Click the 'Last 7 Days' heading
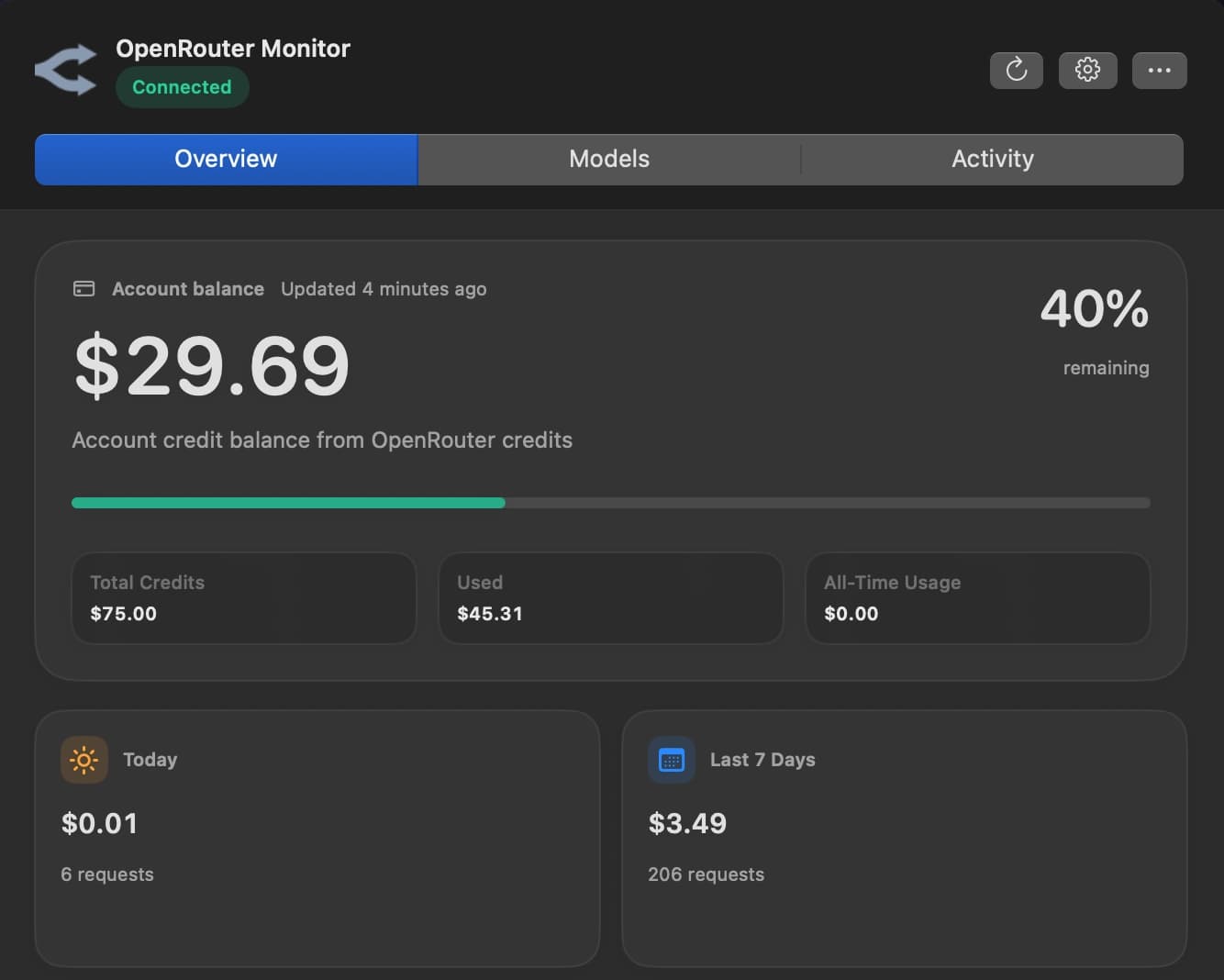This screenshot has height=980, width=1224. [762, 760]
